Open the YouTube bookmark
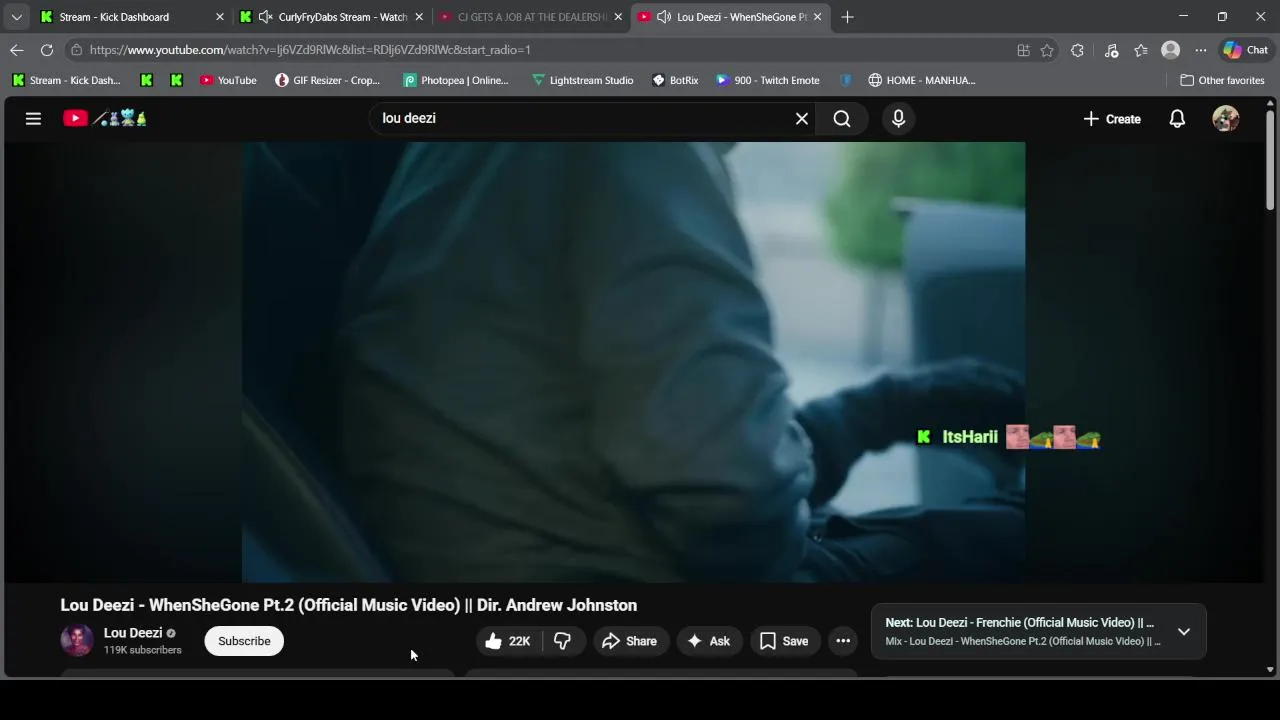 click(228, 80)
